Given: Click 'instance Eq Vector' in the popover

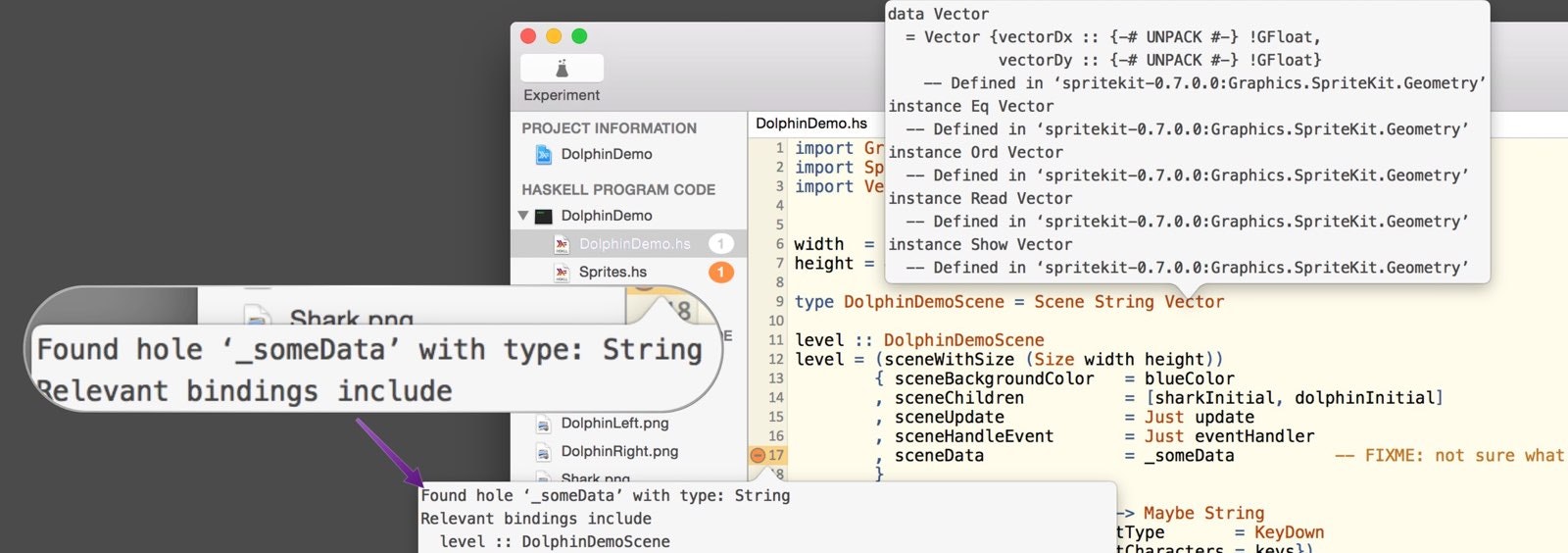Looking at the screenshot, I should [971, 106].
